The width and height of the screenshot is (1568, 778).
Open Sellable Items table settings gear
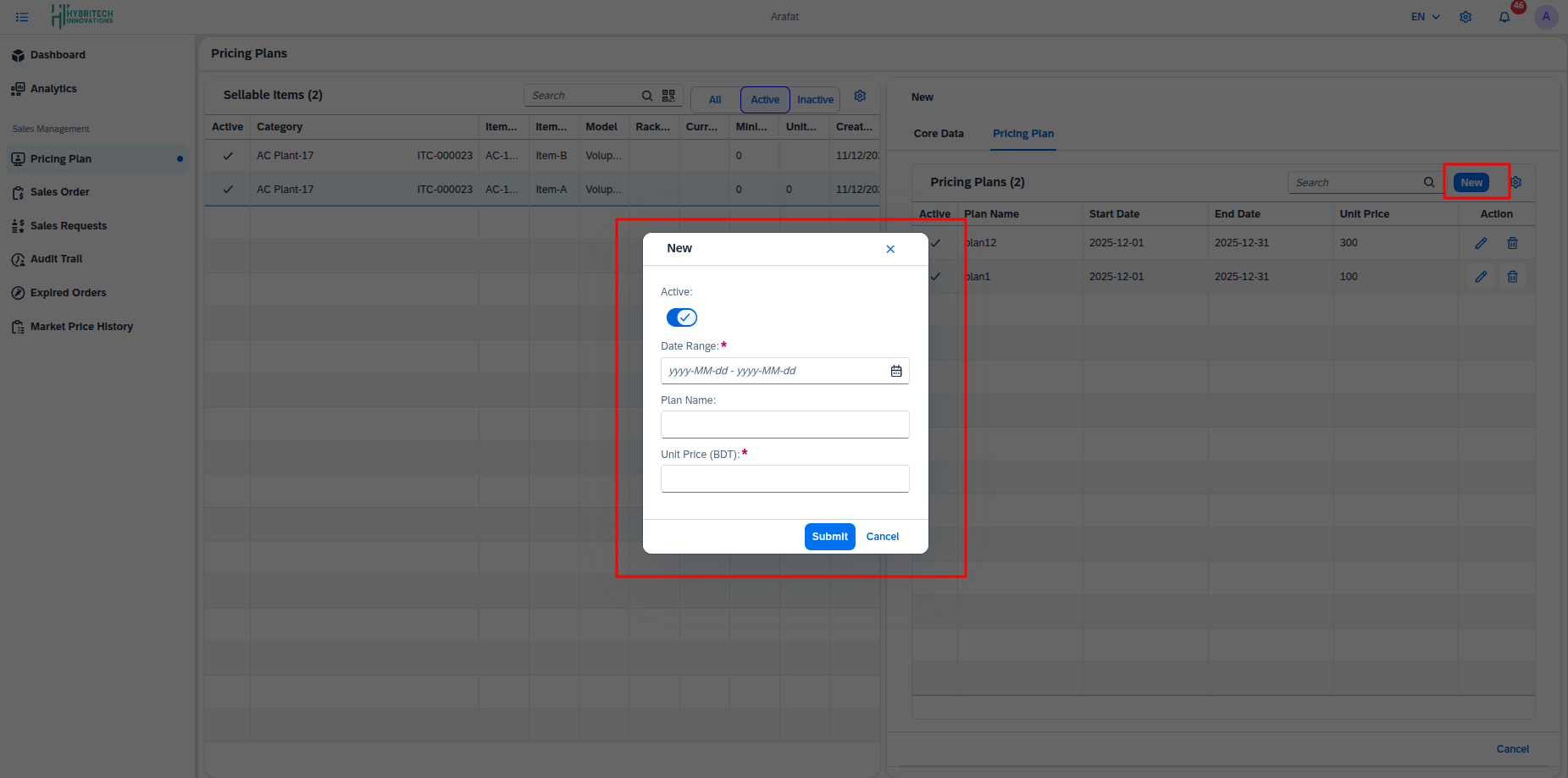coord(860,96)
